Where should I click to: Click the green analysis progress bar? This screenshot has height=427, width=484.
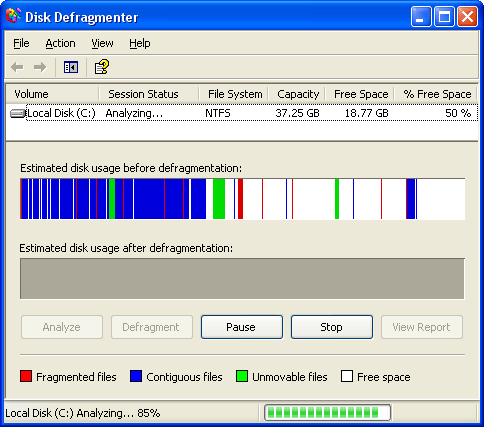pyautogui.click(x=327, y=413)
